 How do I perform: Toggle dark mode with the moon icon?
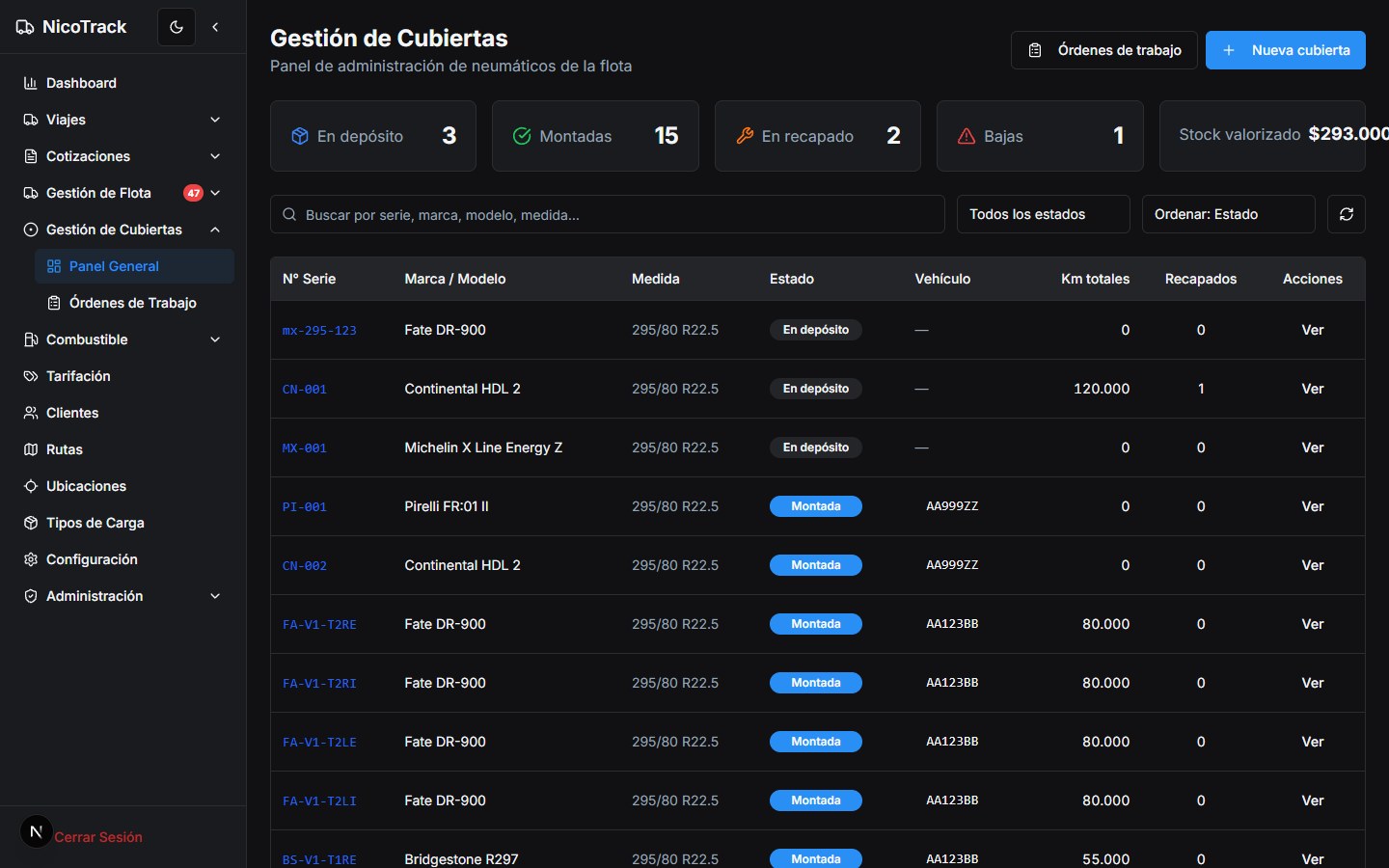(177, 27)
